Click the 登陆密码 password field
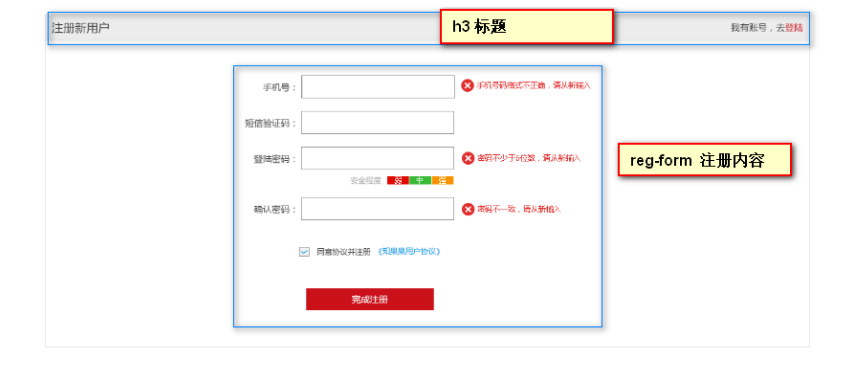Viewport: 863px width, 372px height. pos(377,158)
